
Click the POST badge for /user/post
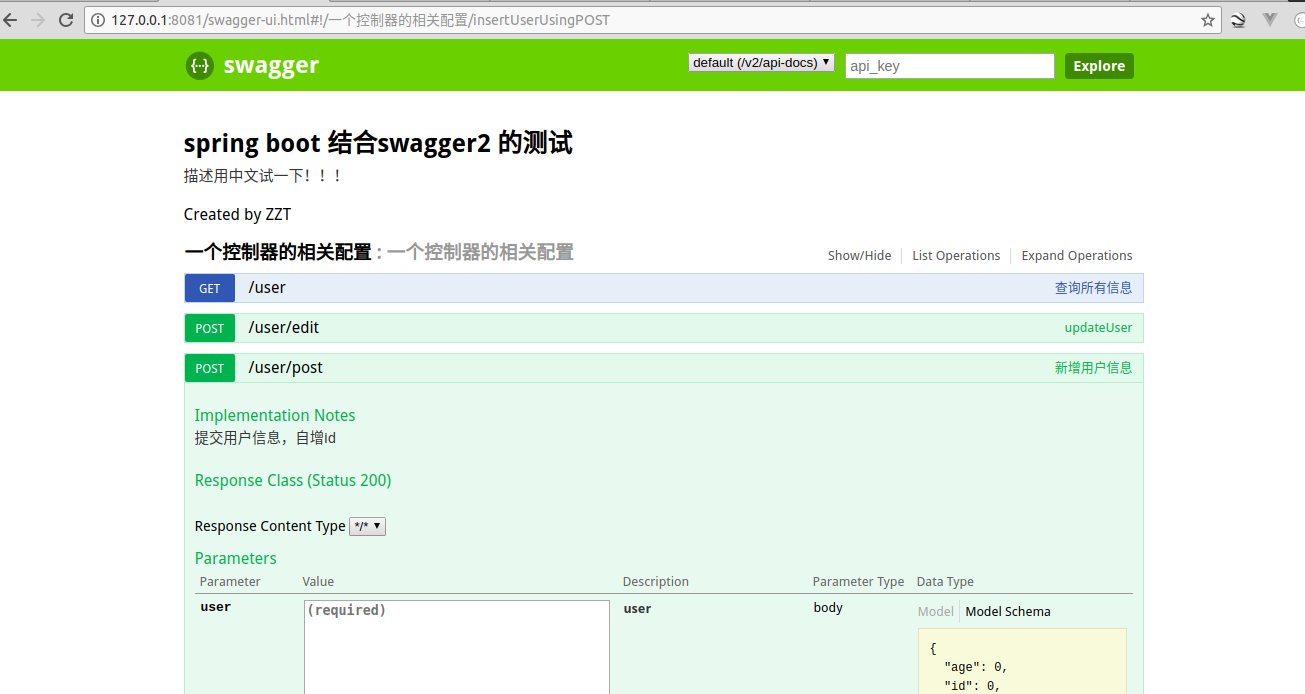(x=210, y=368)
